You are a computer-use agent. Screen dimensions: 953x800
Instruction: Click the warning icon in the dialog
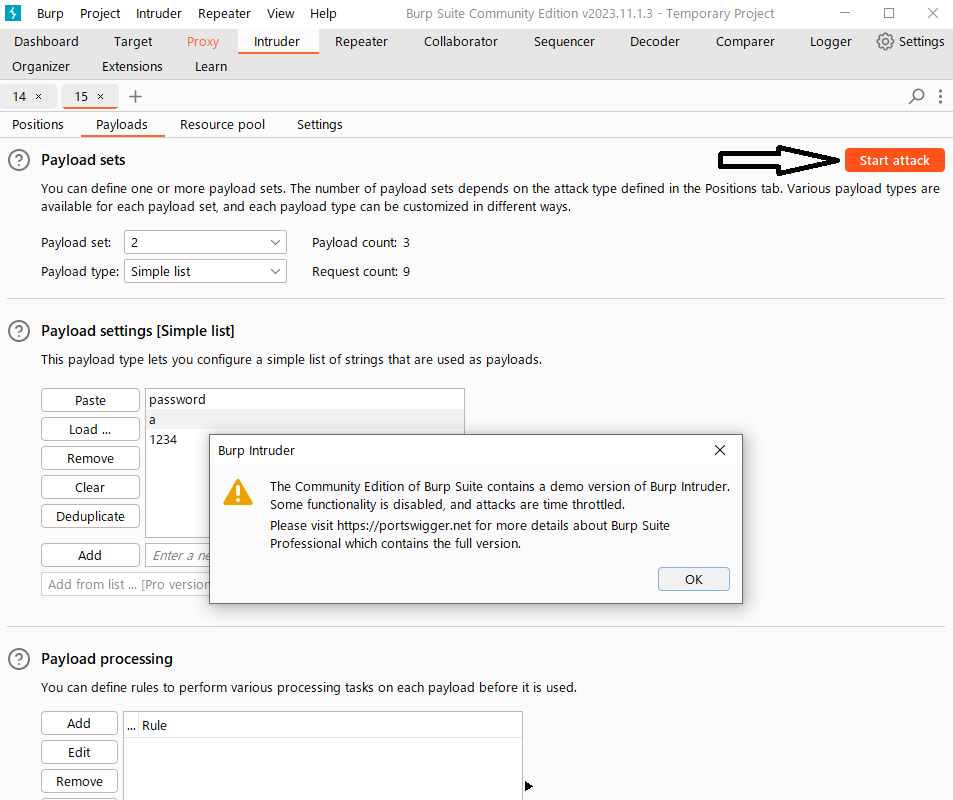click(x=238, y=492)
